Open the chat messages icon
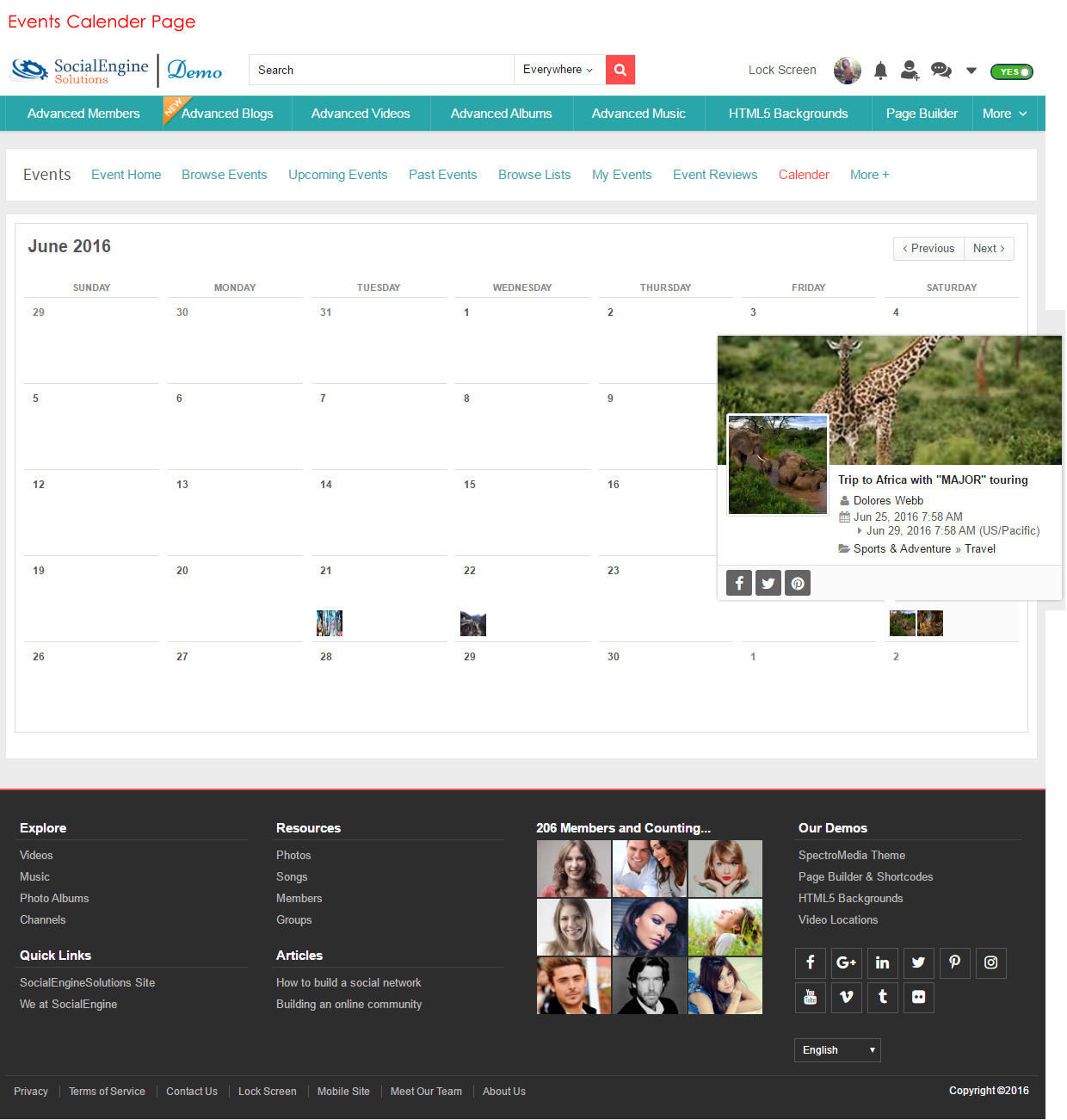This screenshot has height=1120, width=1067. tap(941, 71)
